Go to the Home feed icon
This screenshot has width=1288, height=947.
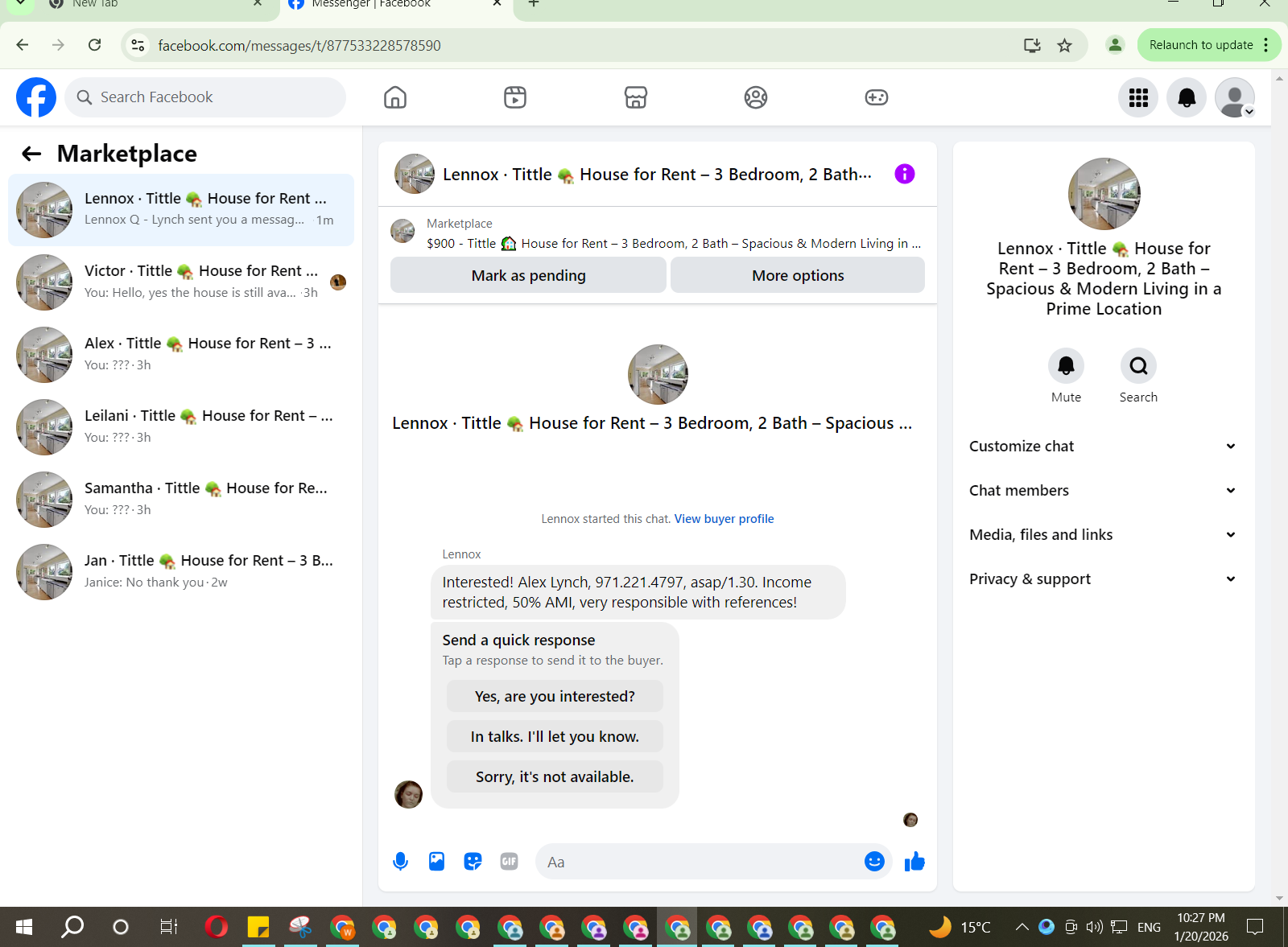395,97
